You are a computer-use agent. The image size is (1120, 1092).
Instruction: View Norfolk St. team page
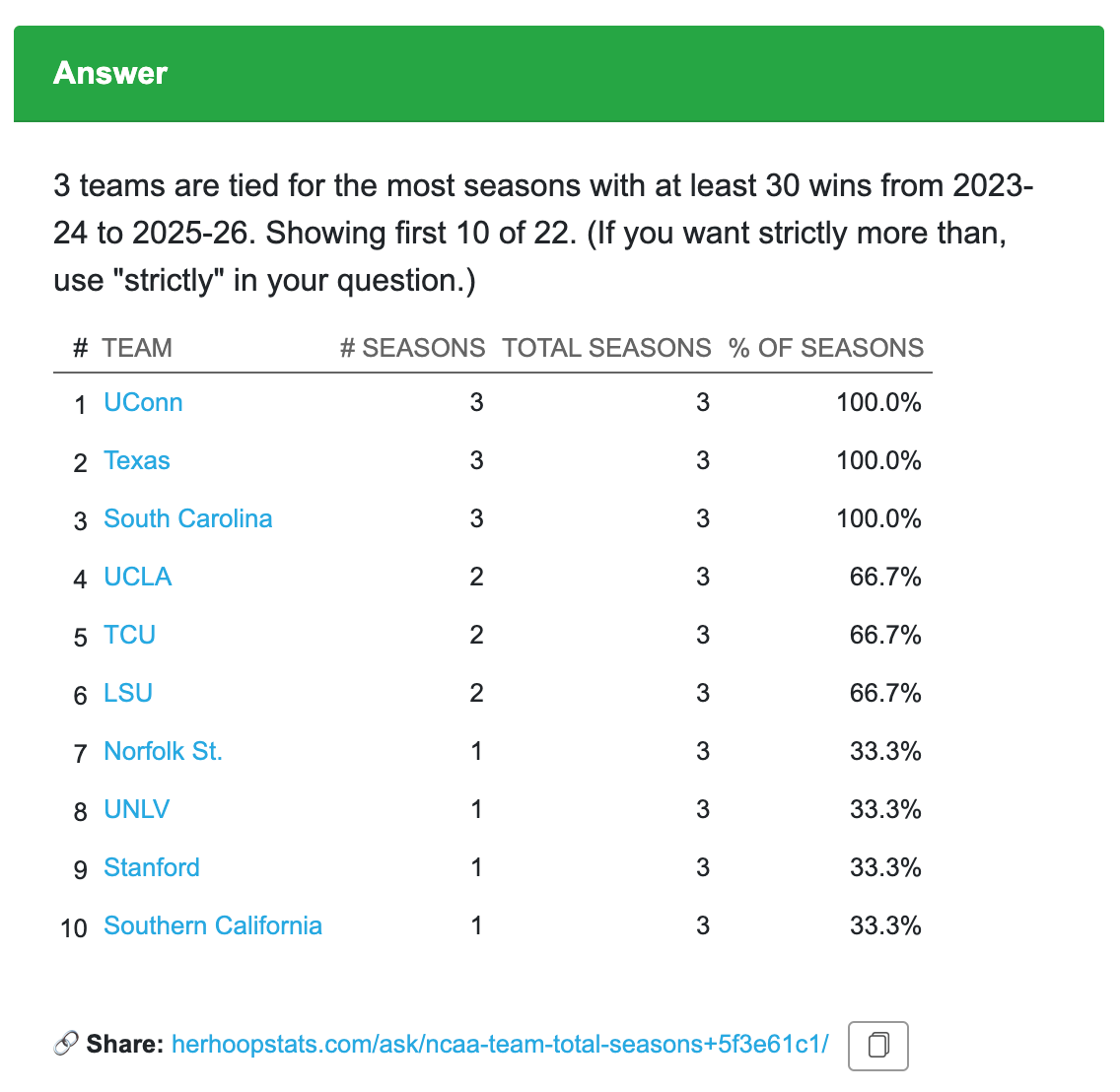163,751
